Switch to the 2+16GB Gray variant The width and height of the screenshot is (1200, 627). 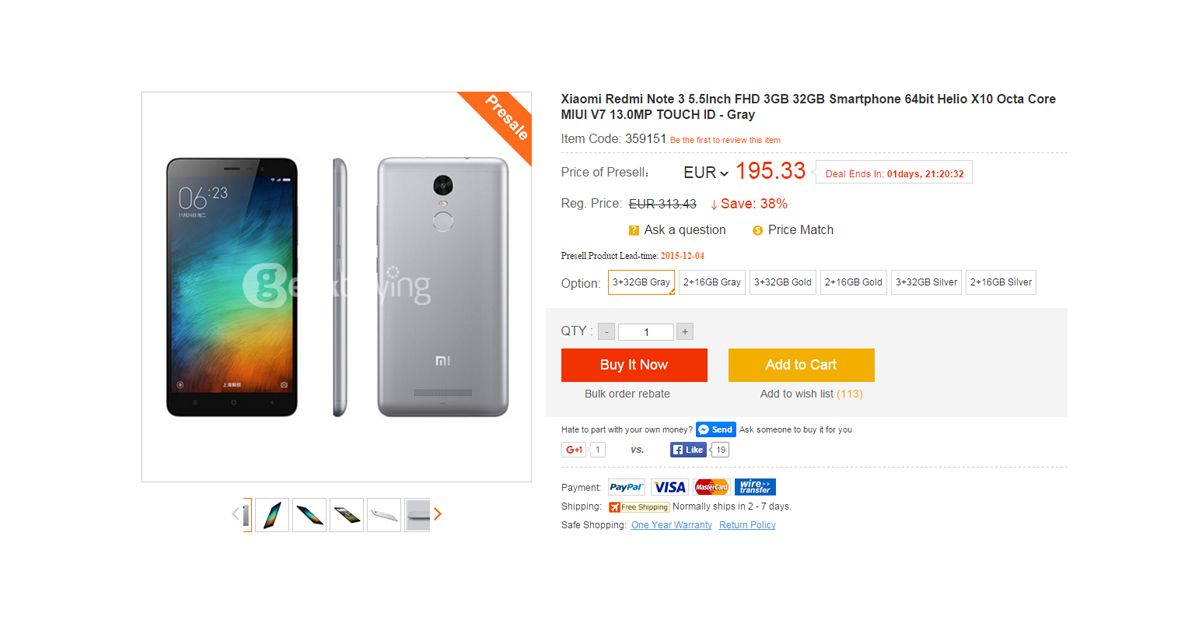pyautogui.click(x=712, y=282)
